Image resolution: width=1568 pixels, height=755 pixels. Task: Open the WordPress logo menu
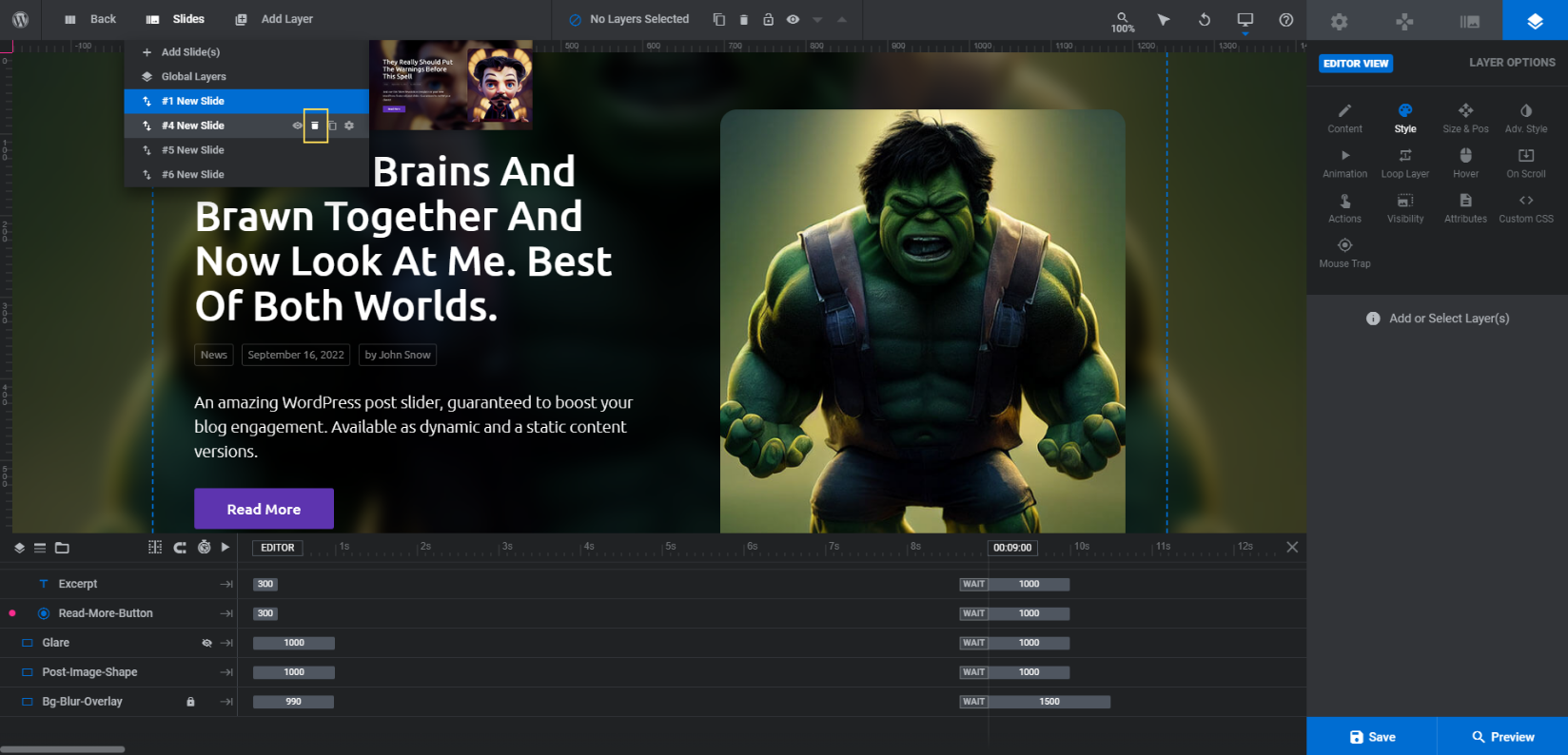20,19
